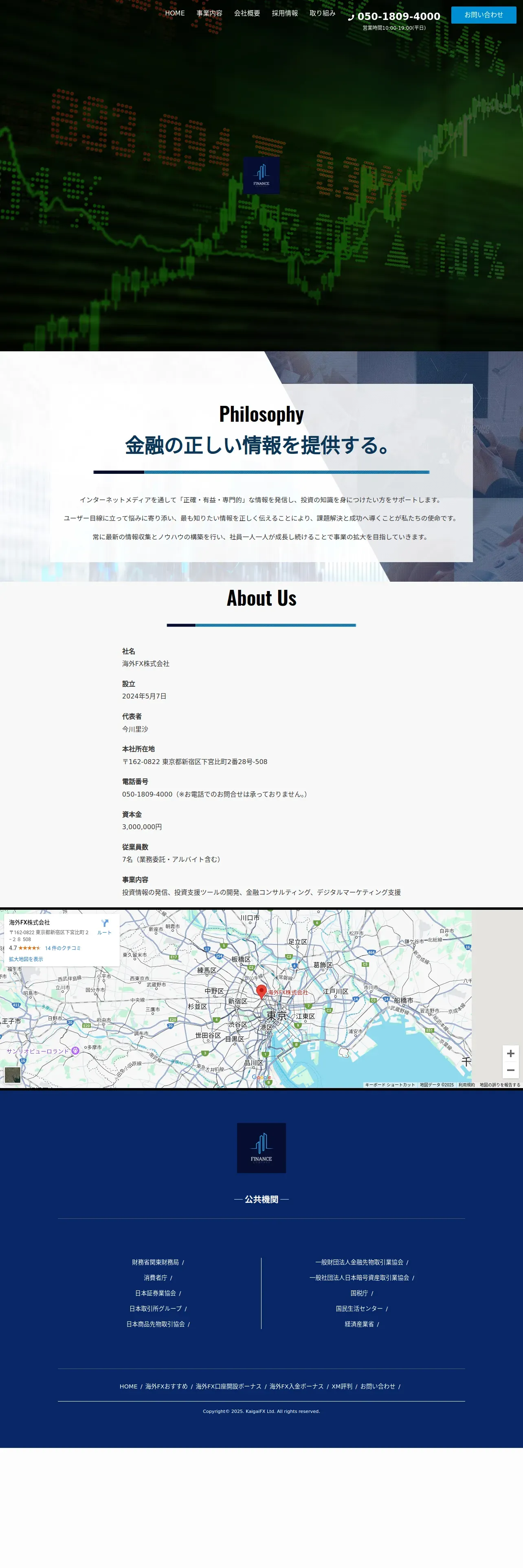View the 14 件のクチコミ reviews link
Image resolution: width=523 pixels, height=1568 pixels.
63,948
